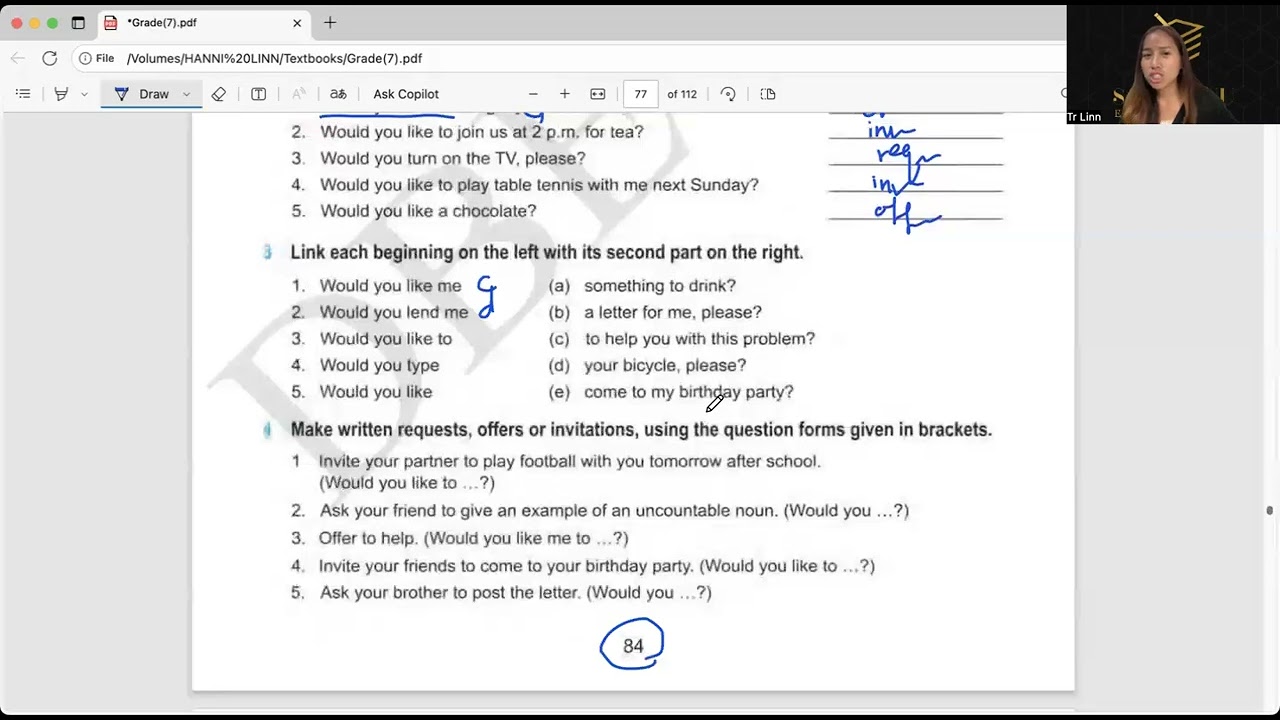The image size is (1280, 720).
Task: Click the Translate icon
Action: coord(338,94)
